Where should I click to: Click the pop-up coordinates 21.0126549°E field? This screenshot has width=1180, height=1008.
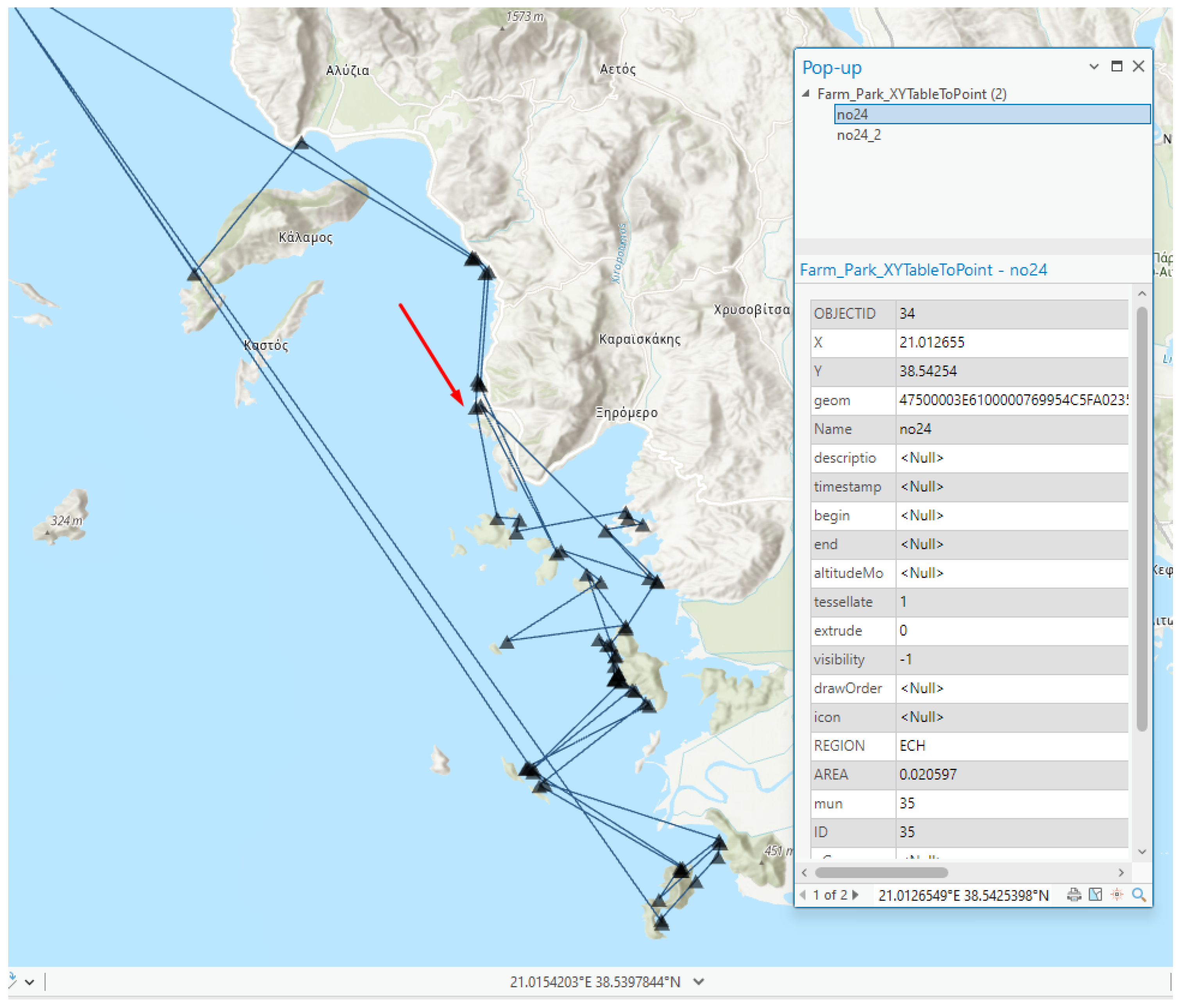[x=962, y=895]
